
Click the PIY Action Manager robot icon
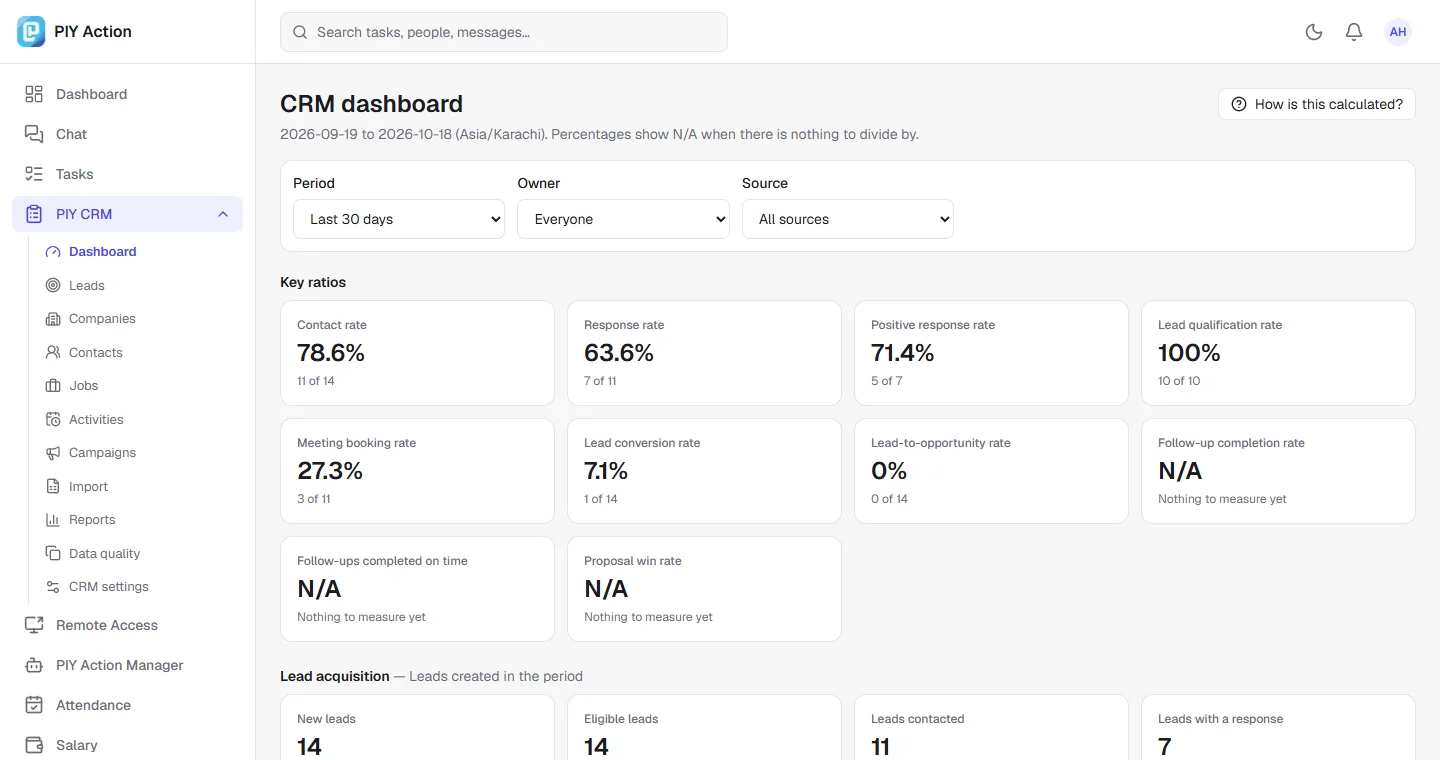point(34,665)
